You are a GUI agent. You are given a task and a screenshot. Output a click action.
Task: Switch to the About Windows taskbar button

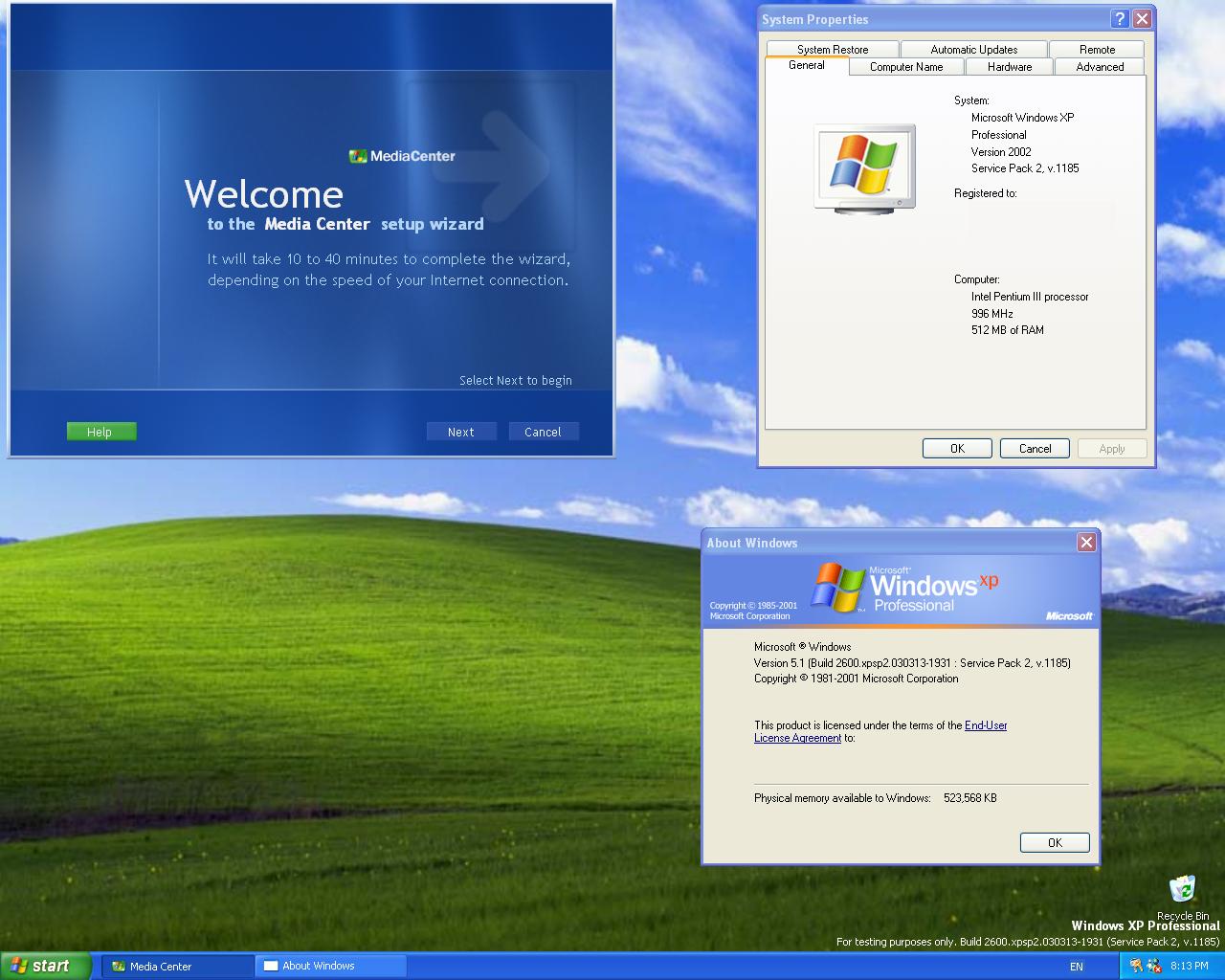(x=331, y=966)
